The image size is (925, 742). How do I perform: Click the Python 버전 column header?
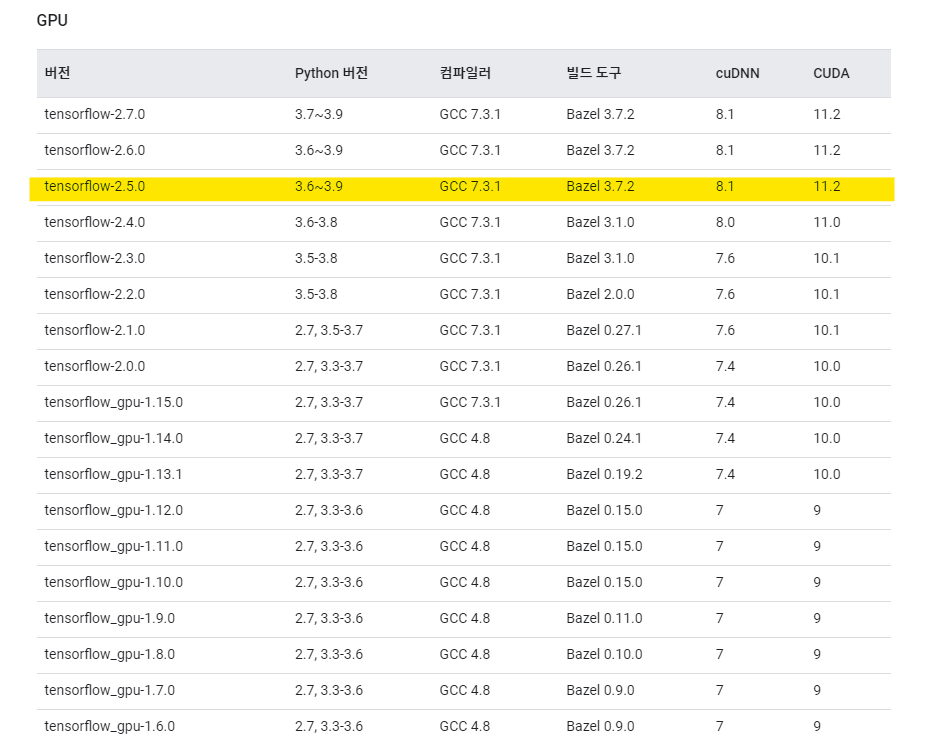pyautogui.click(x=330, y=73)
